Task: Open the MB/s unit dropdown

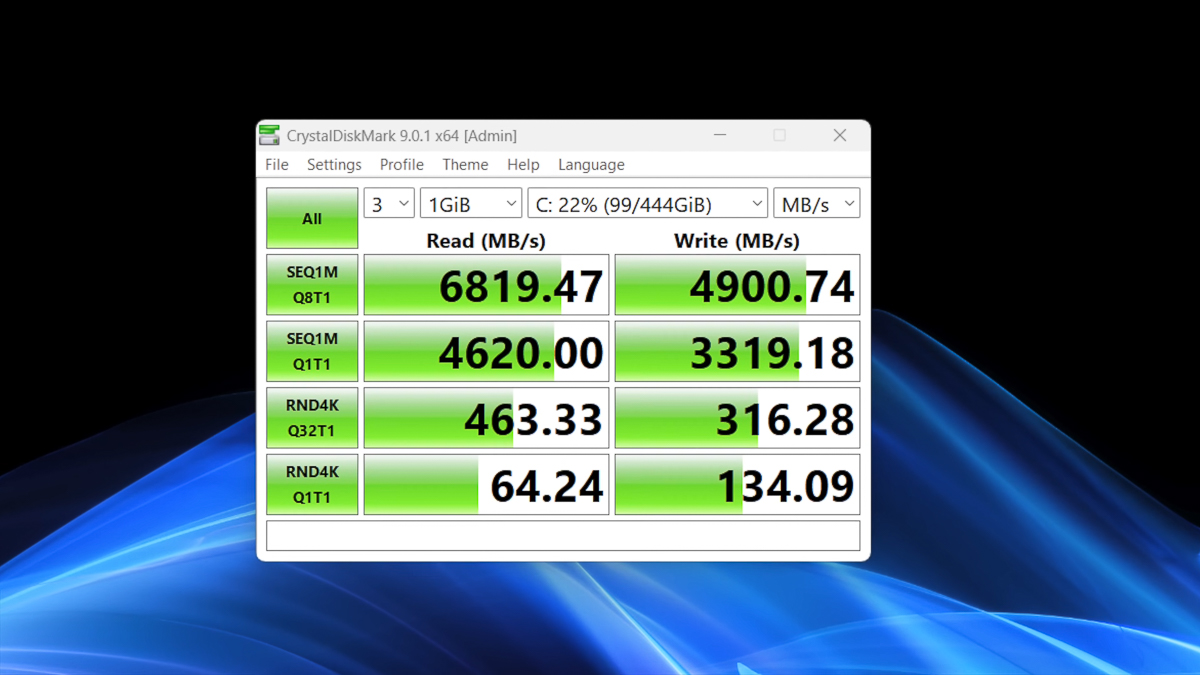Action: (x=817, y=204)
